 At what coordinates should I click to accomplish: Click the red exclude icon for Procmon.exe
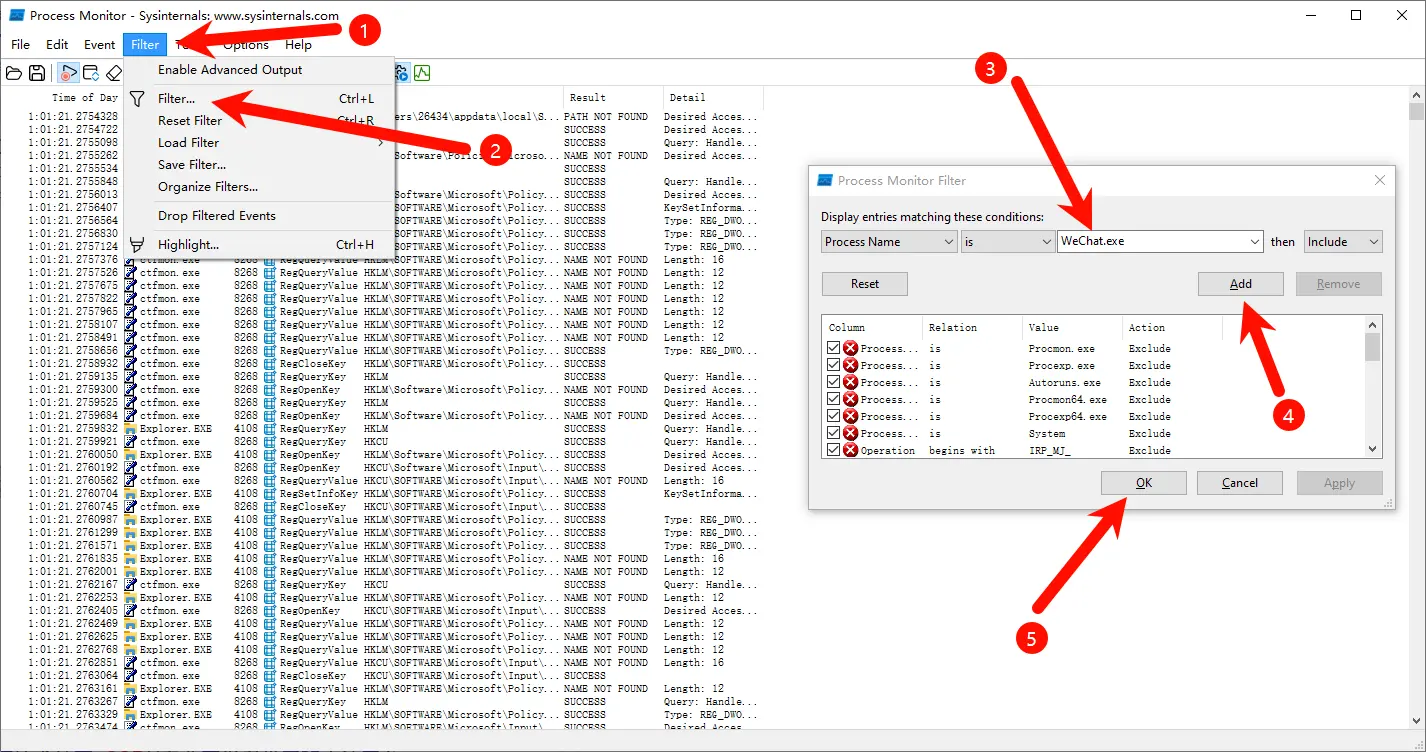[x=851, y=348]
